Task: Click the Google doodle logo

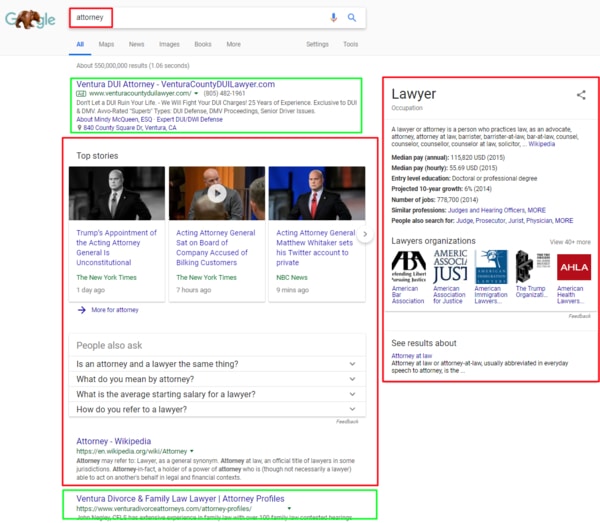Action: click(30, 19)
